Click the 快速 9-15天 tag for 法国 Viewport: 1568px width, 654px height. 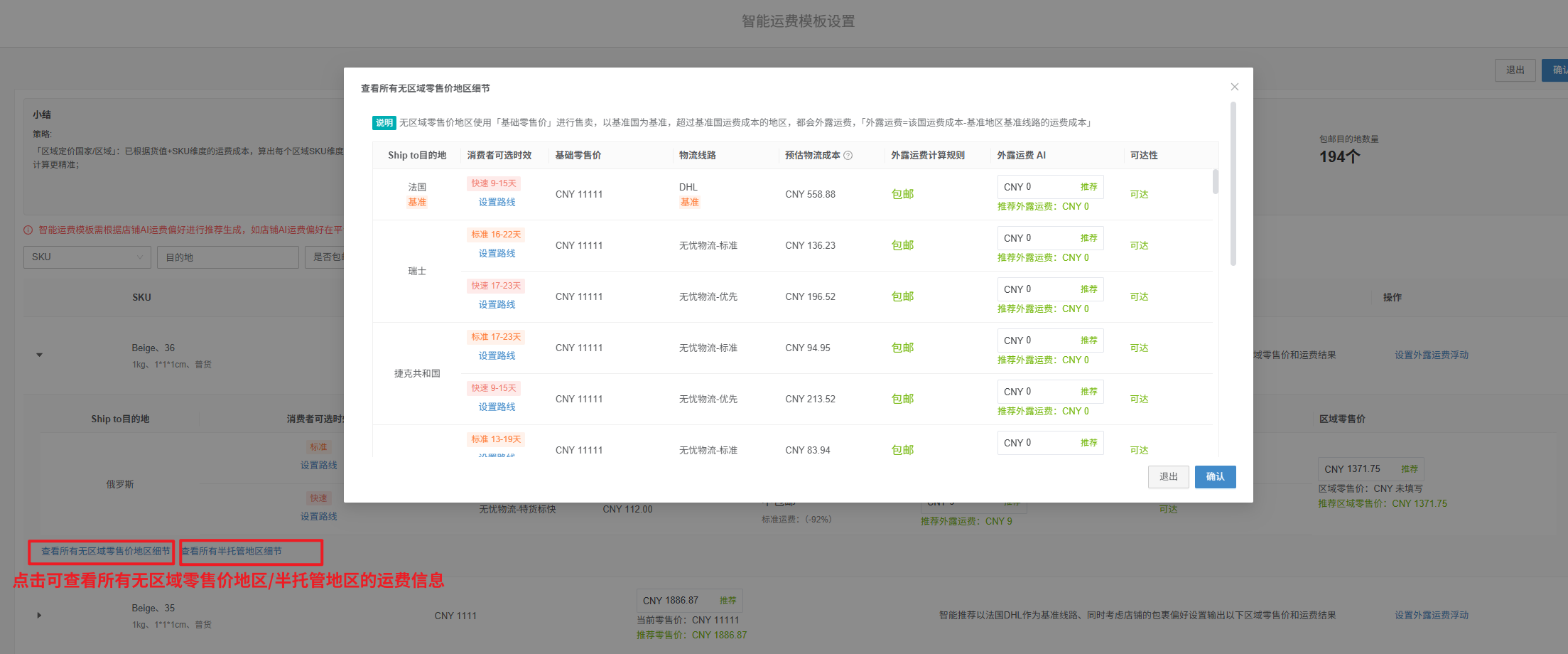[x=494, y=183]
